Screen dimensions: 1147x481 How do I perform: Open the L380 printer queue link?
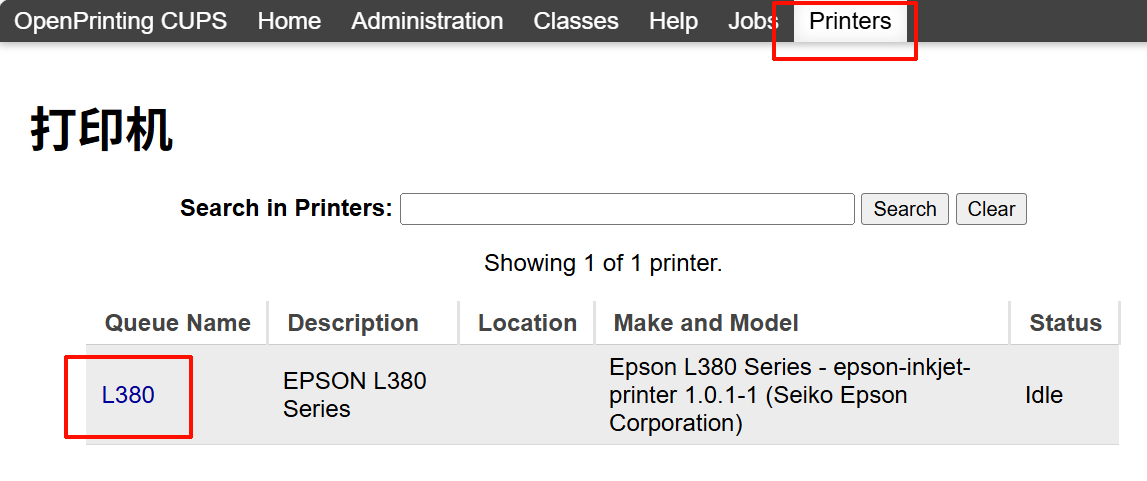128,395
